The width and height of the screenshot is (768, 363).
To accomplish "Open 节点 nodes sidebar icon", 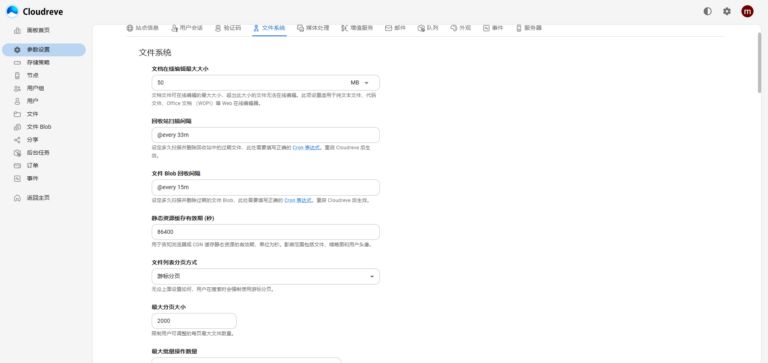I will coord(18,75).
